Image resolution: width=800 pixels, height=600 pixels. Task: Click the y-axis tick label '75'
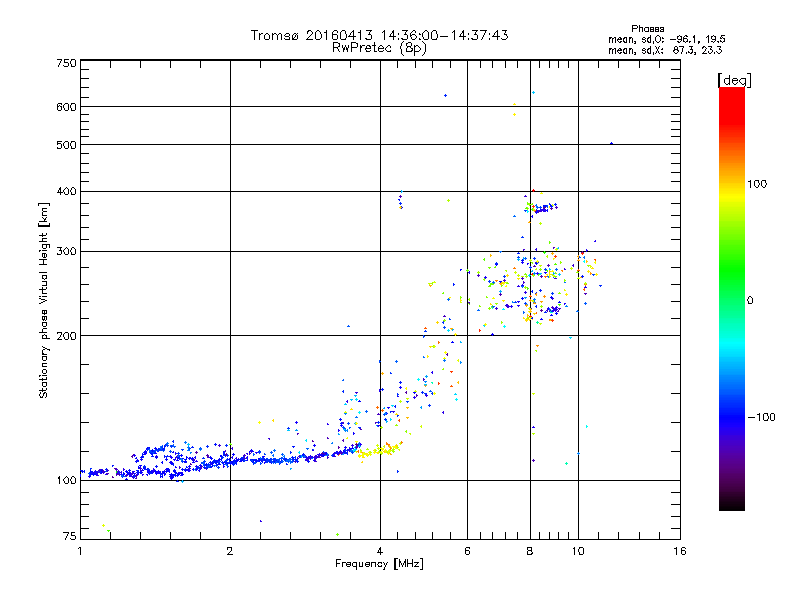[70, 536]
